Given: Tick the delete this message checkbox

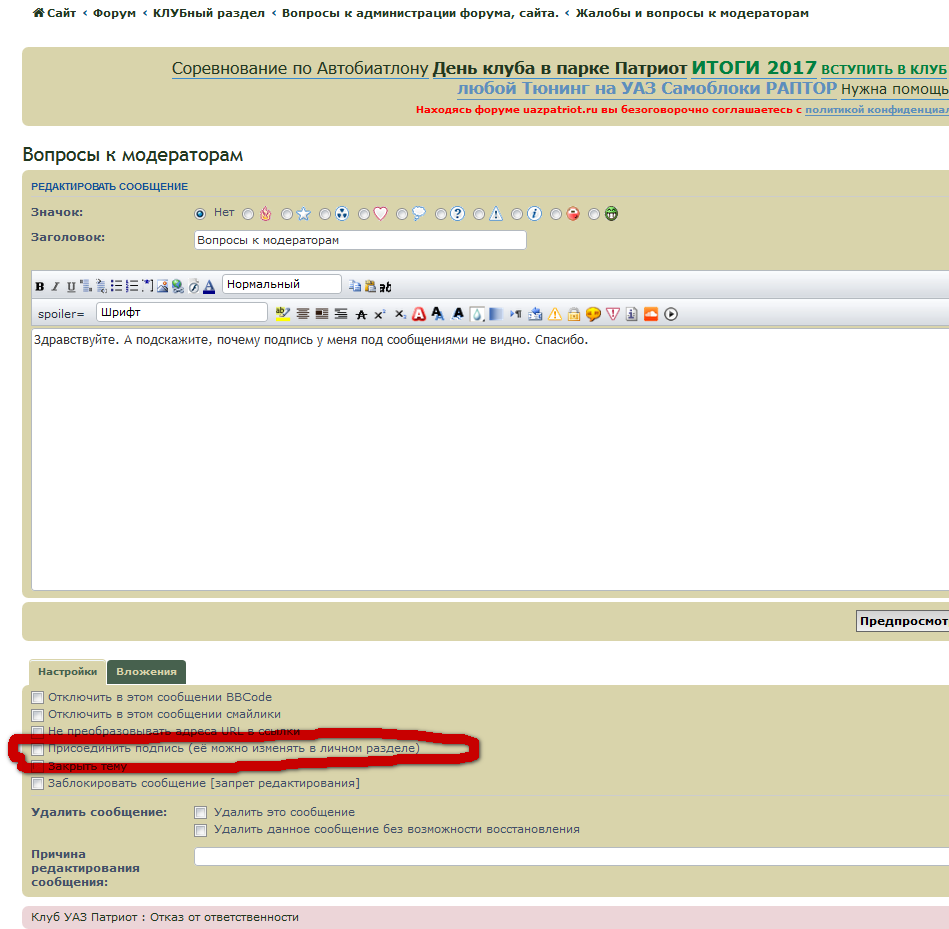Looking at the screenshot, I should pos(201,813).
